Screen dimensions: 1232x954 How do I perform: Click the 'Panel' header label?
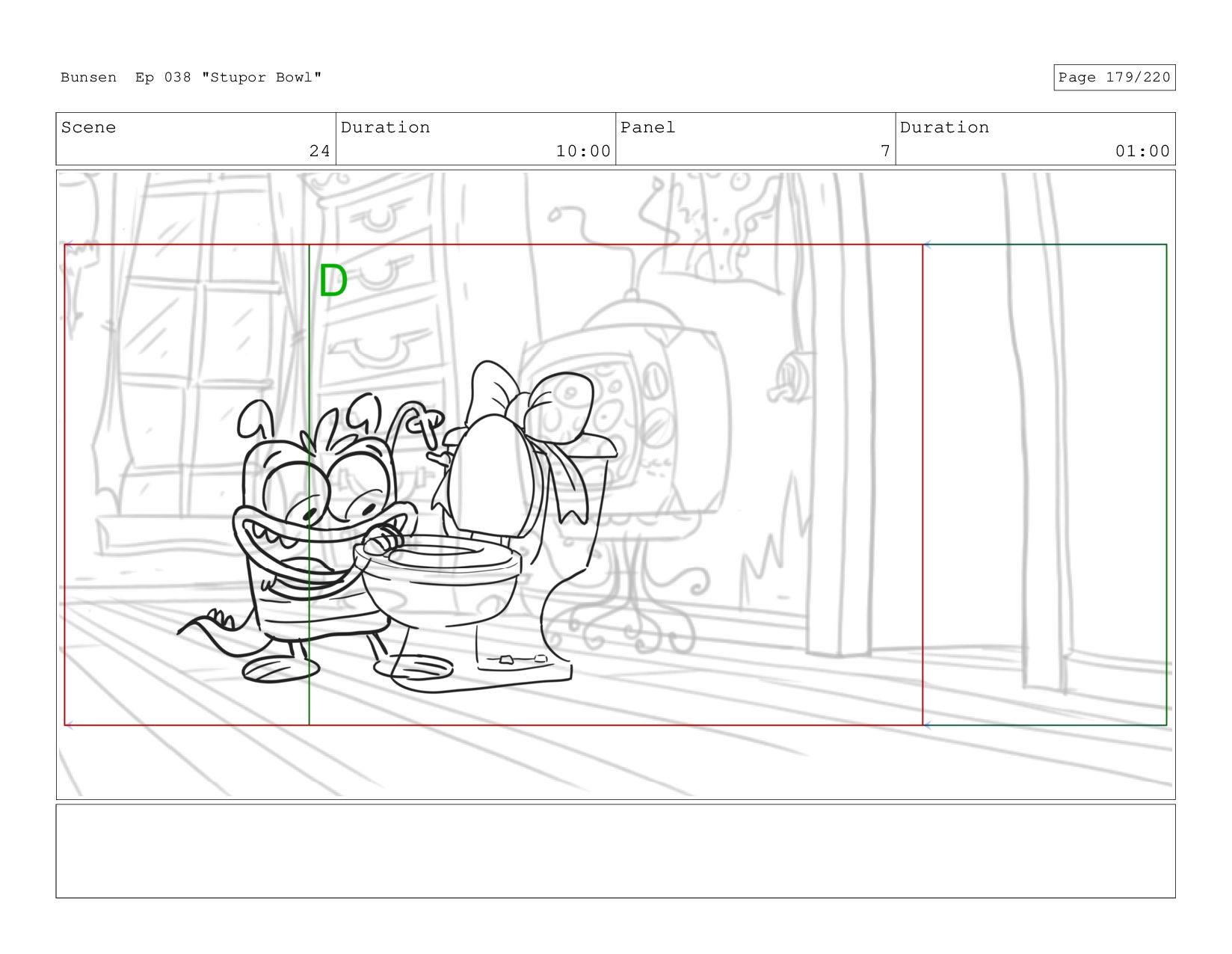click(x=647, y=127)
